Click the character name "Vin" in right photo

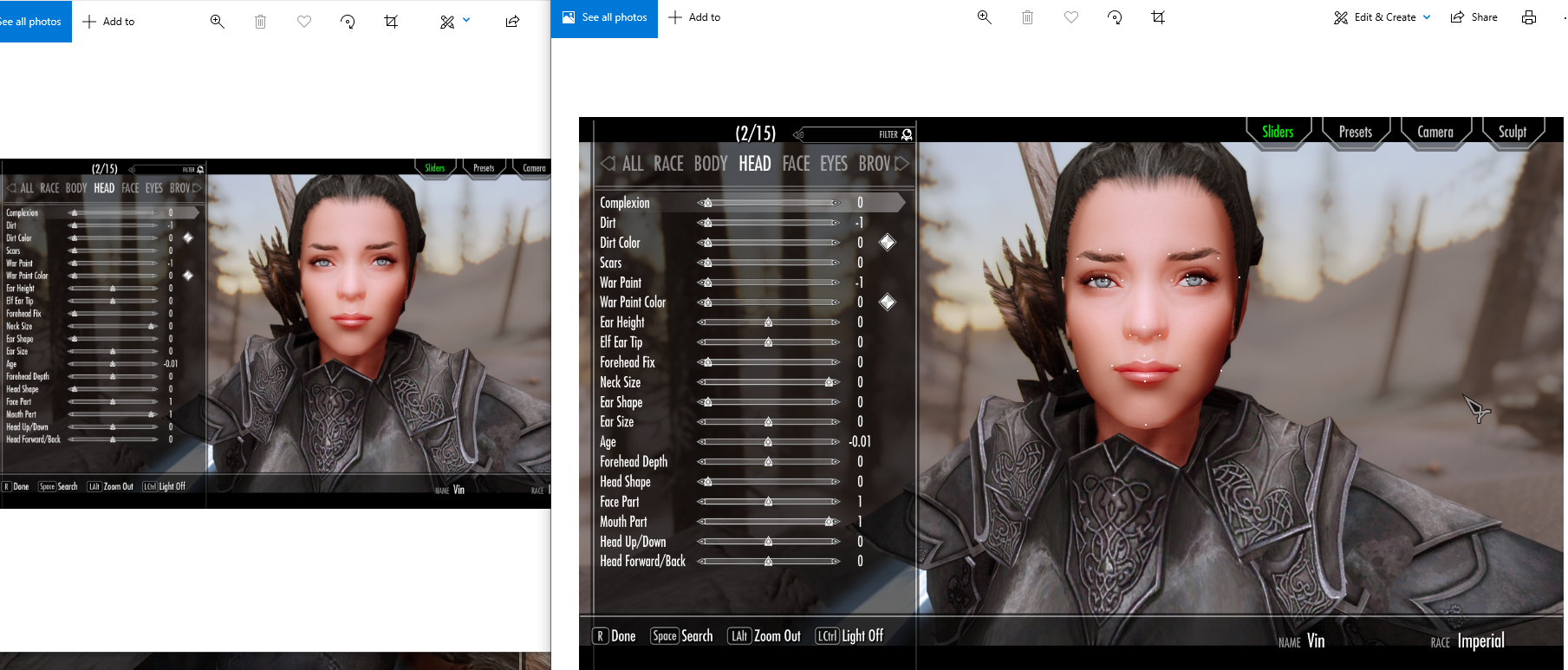coord(1316,641)
